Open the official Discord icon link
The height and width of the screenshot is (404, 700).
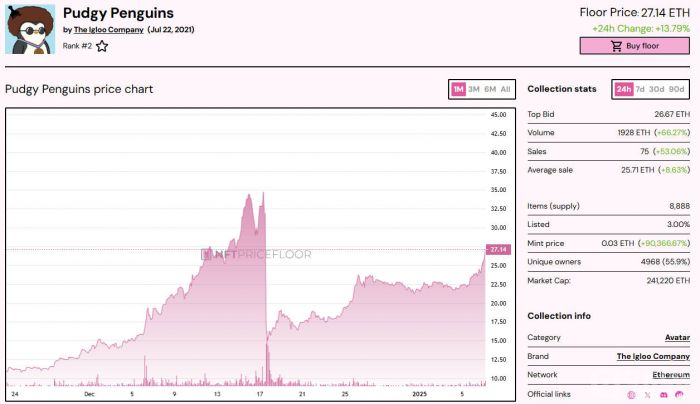pos(663,395)
